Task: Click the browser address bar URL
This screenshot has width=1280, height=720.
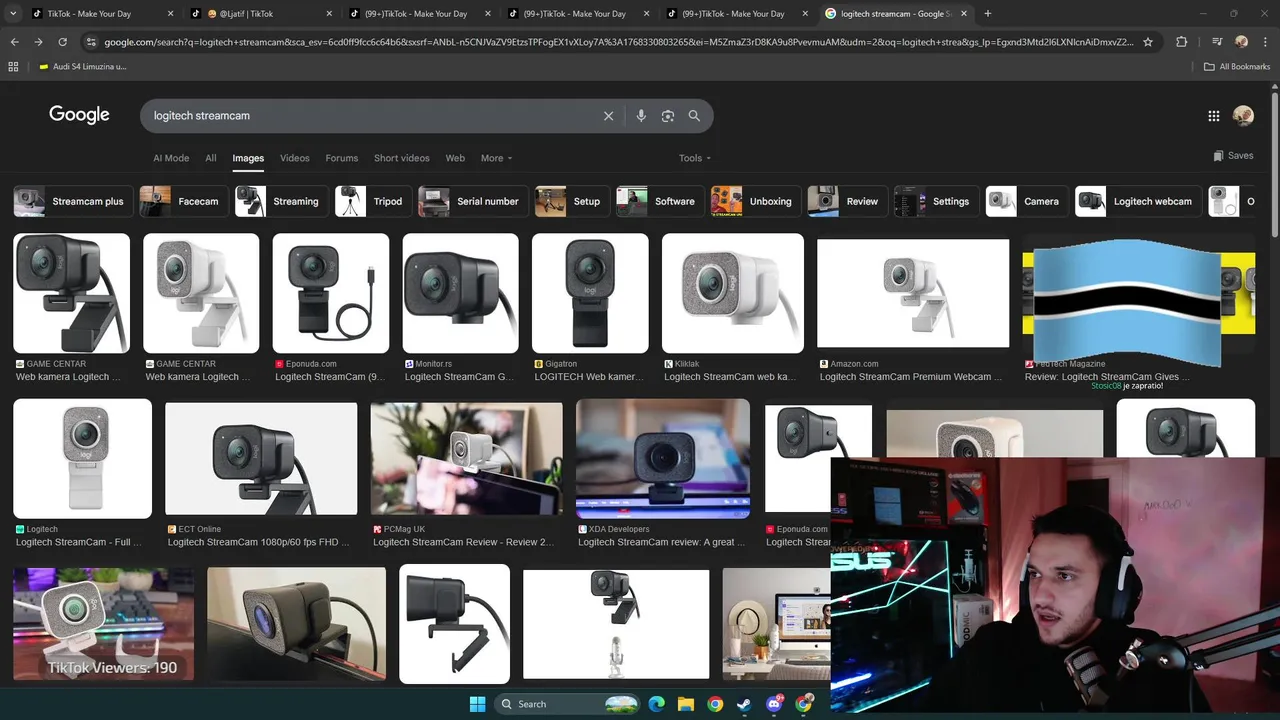Action: click(618, 42)
